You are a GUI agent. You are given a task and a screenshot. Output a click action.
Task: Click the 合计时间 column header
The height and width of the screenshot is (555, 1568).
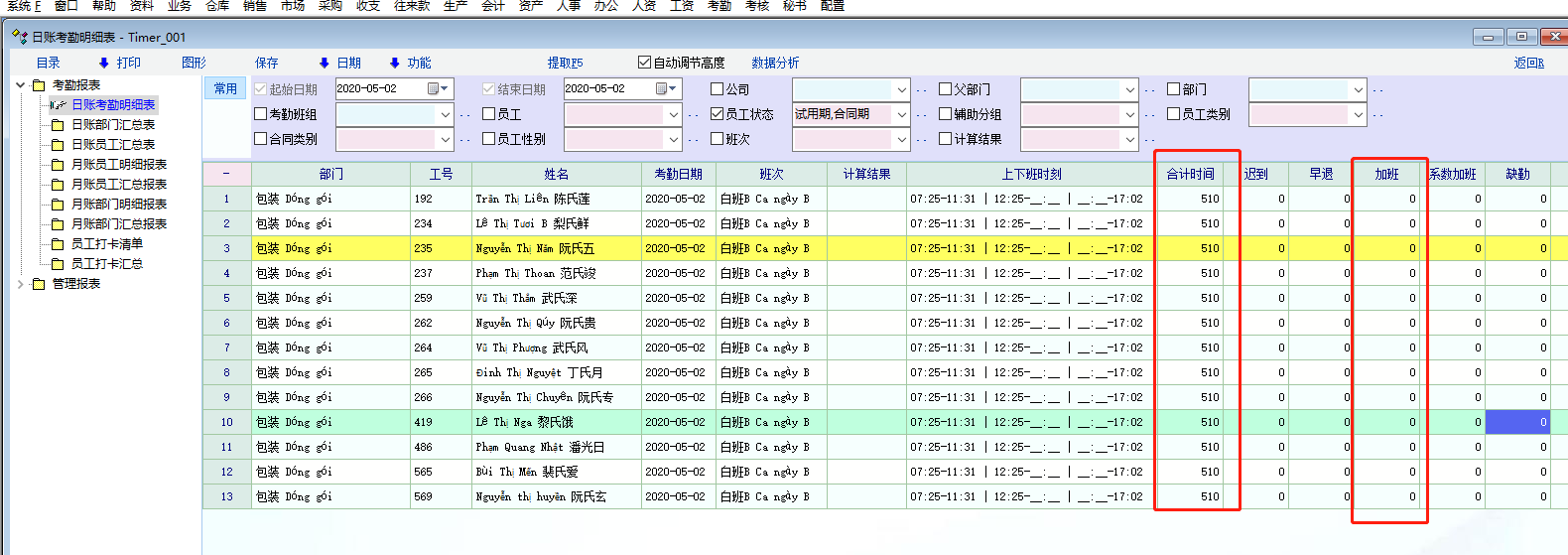point(1190,174)
